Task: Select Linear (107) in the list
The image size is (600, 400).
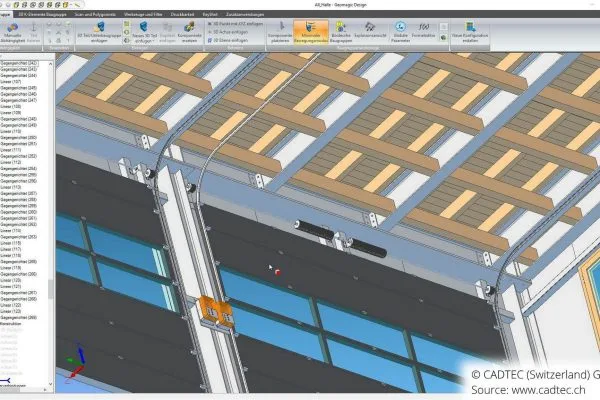Action: point(11,82)
